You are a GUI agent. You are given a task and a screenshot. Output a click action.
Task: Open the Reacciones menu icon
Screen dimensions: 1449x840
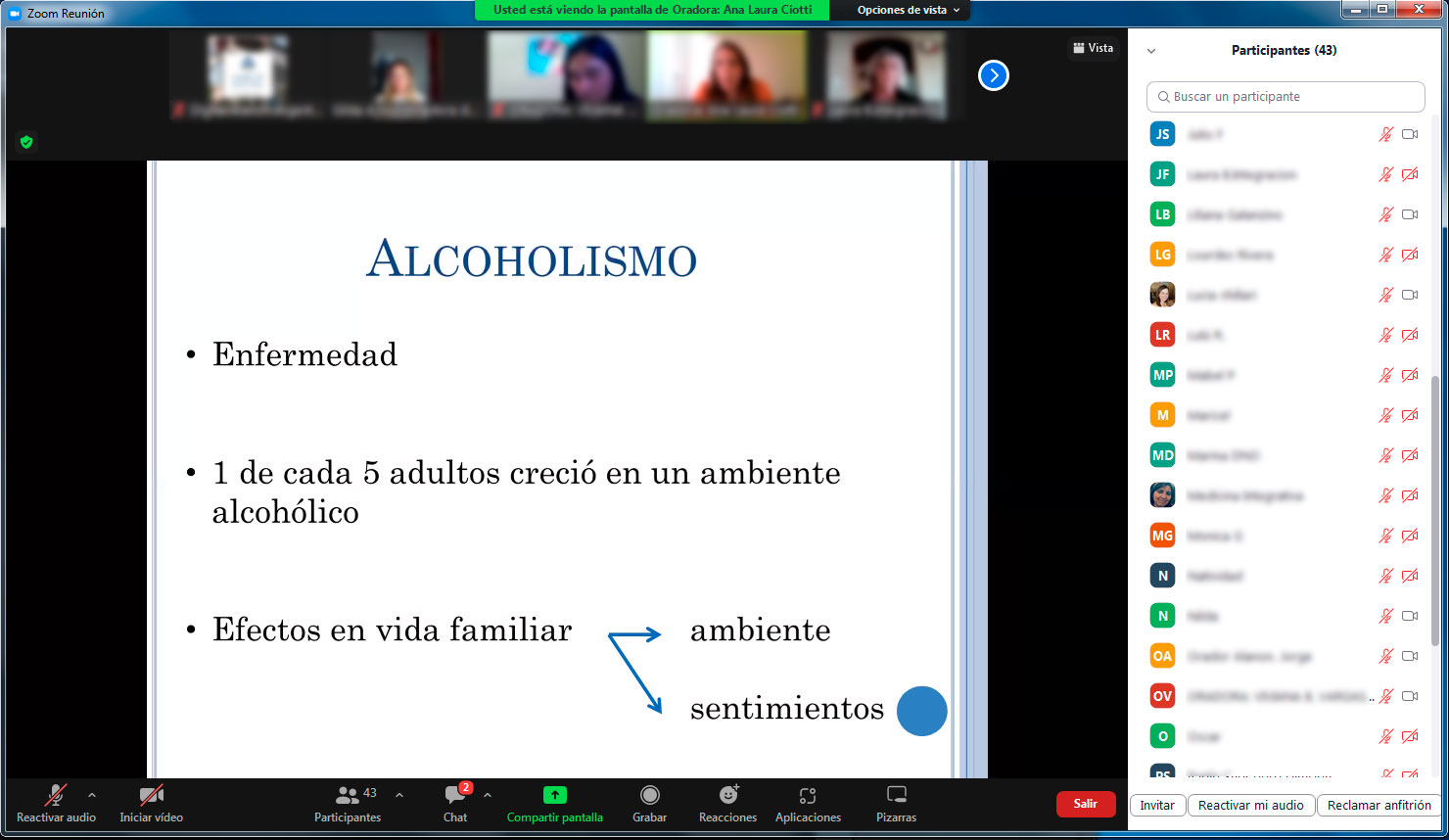tap(727, 795)
